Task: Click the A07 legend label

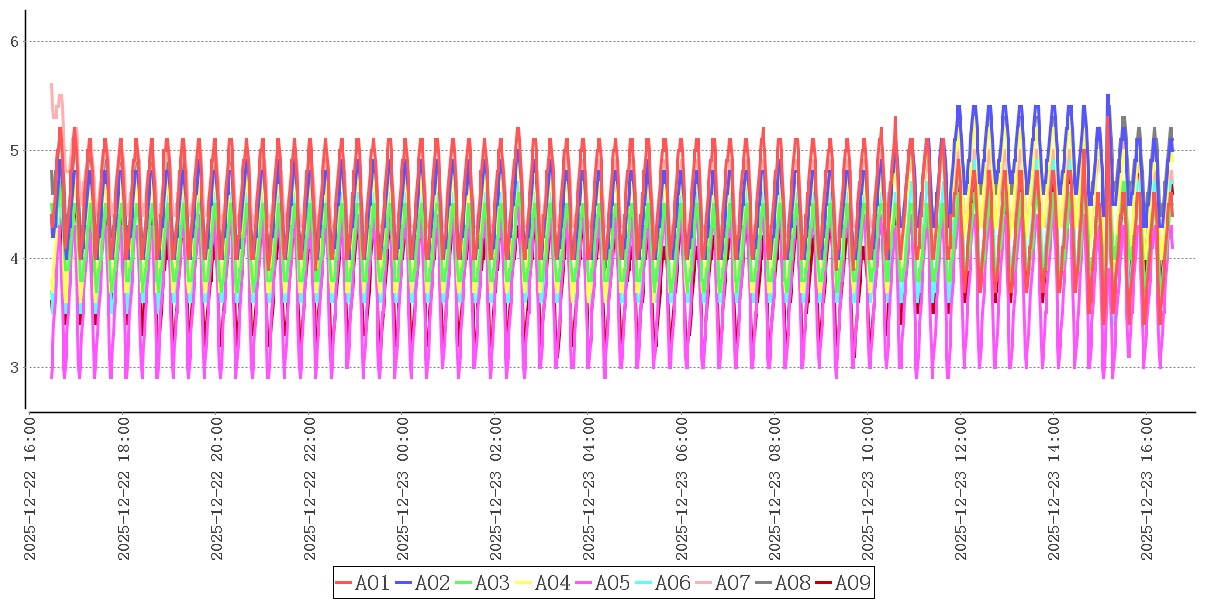Action: click(x=732, y=583)
